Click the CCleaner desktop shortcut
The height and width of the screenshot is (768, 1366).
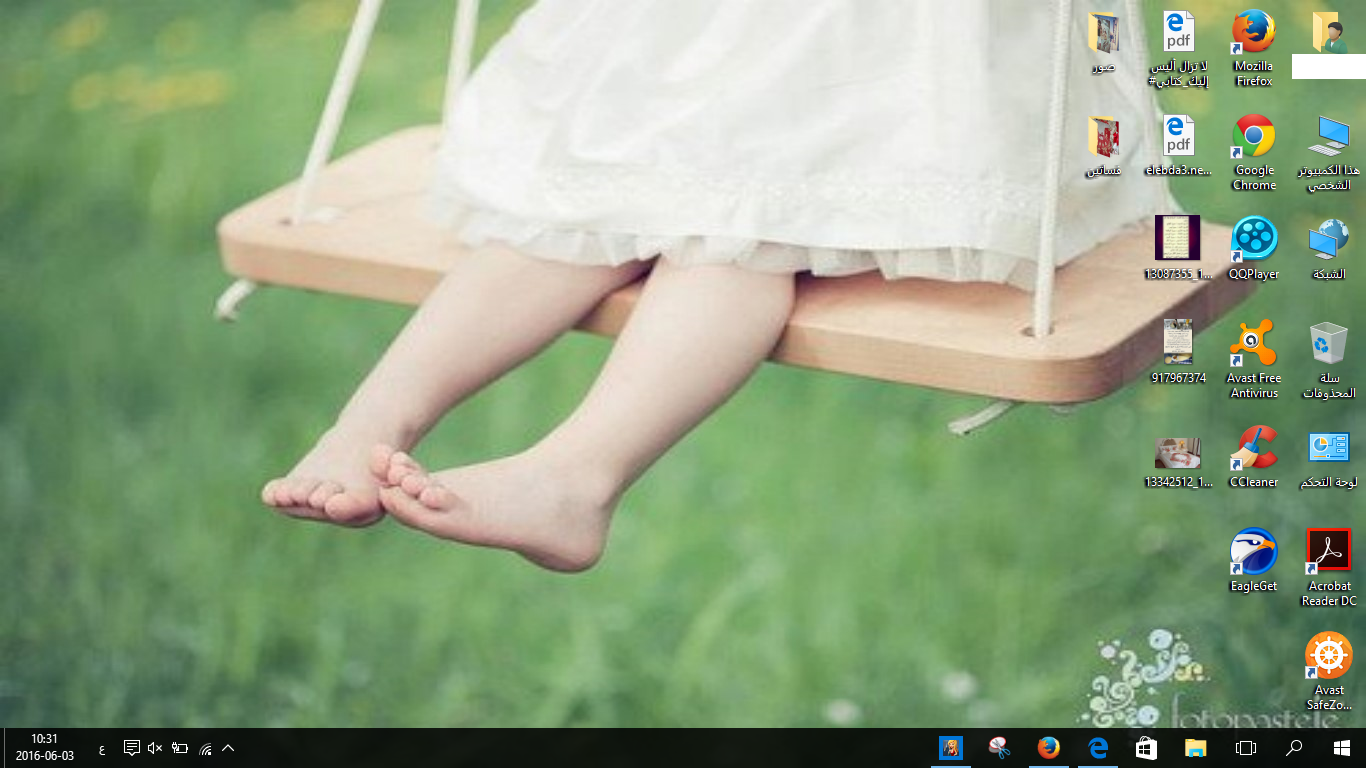(x=1253, y=448)
